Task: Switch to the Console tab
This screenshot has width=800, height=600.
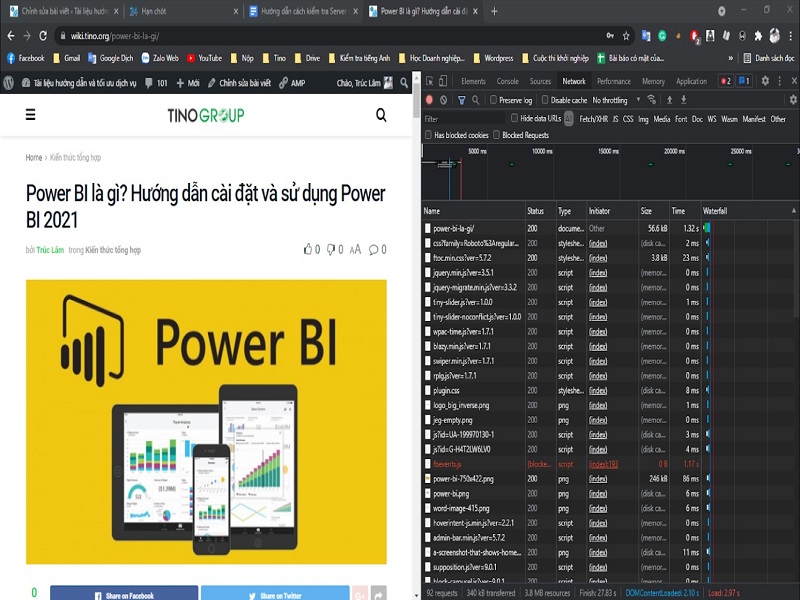Action: (x=508, y=81)
